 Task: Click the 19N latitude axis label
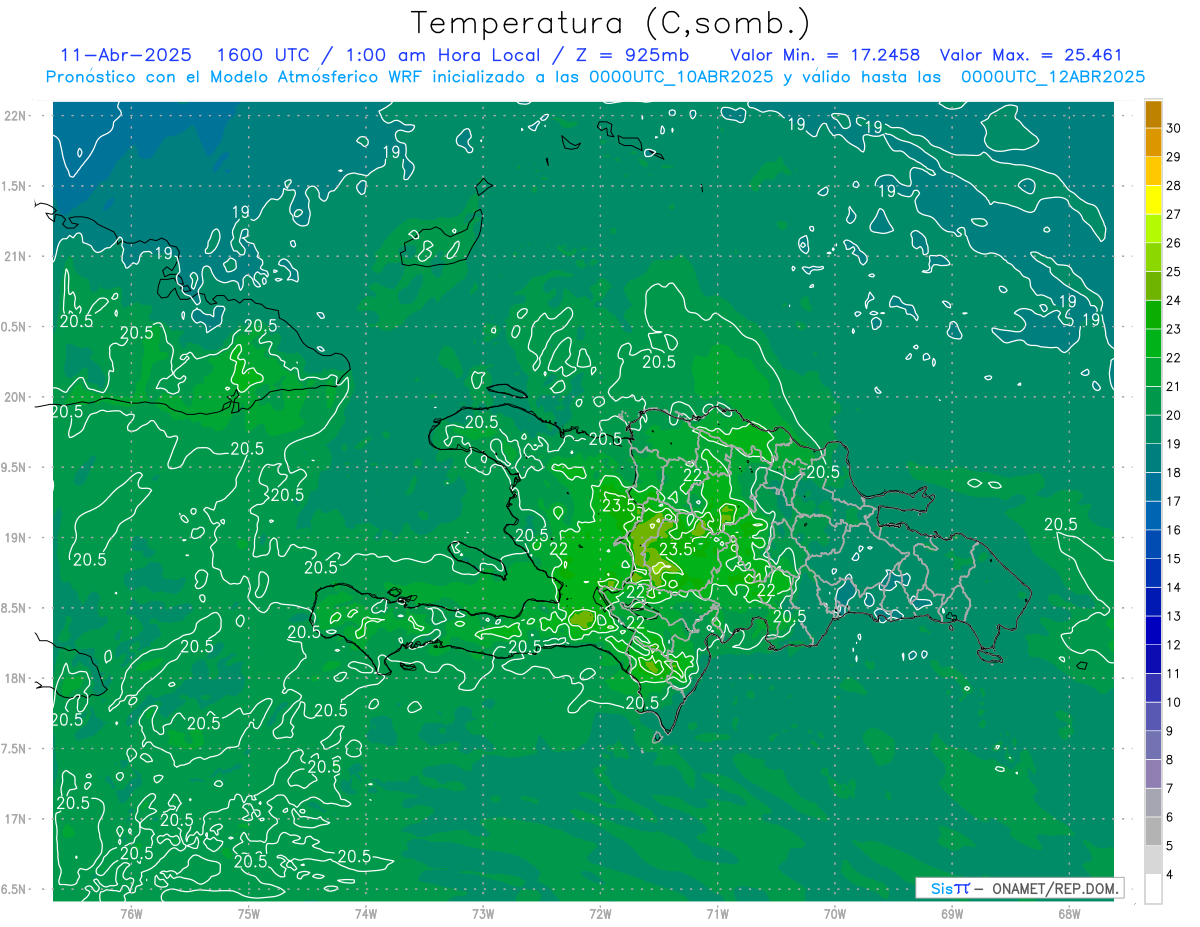17,538
